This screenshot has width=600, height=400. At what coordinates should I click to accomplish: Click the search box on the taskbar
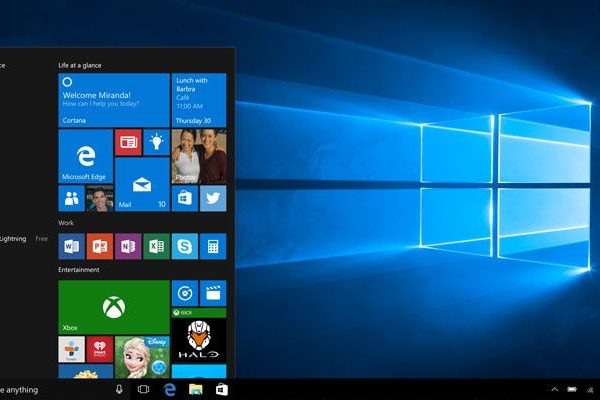click(x=50, y=389)
